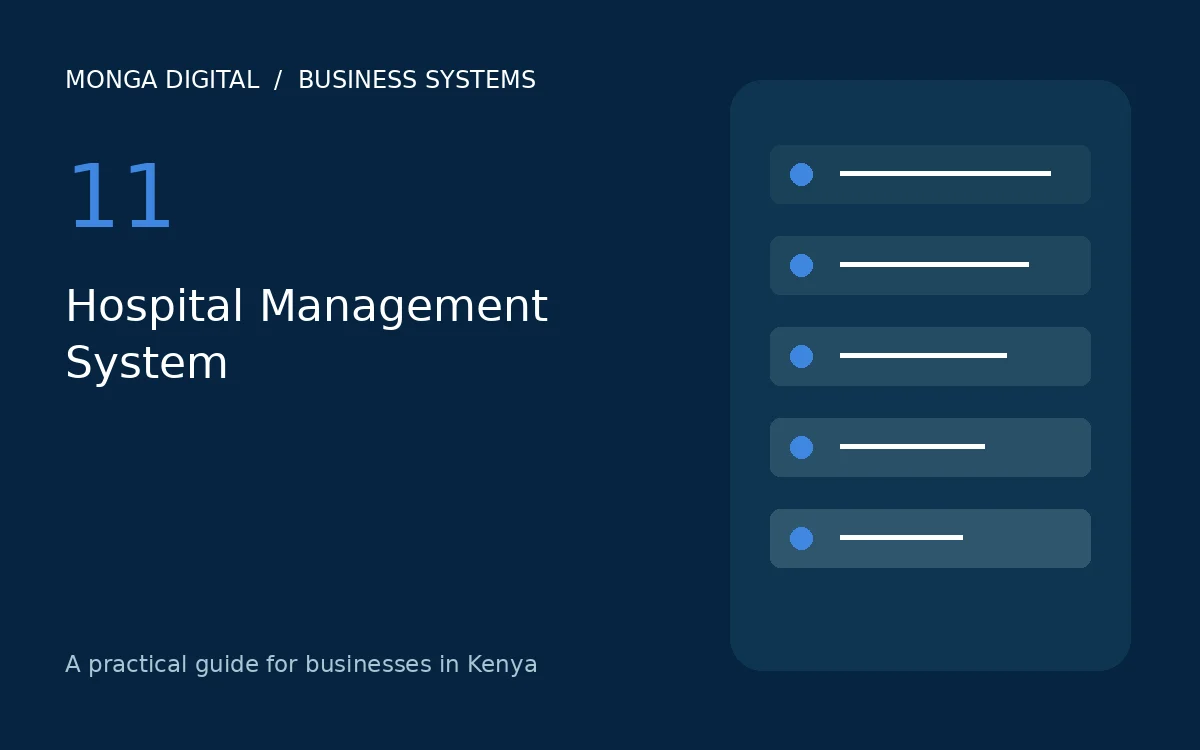Click the "MONGA DIGITAL" header text

162,80
